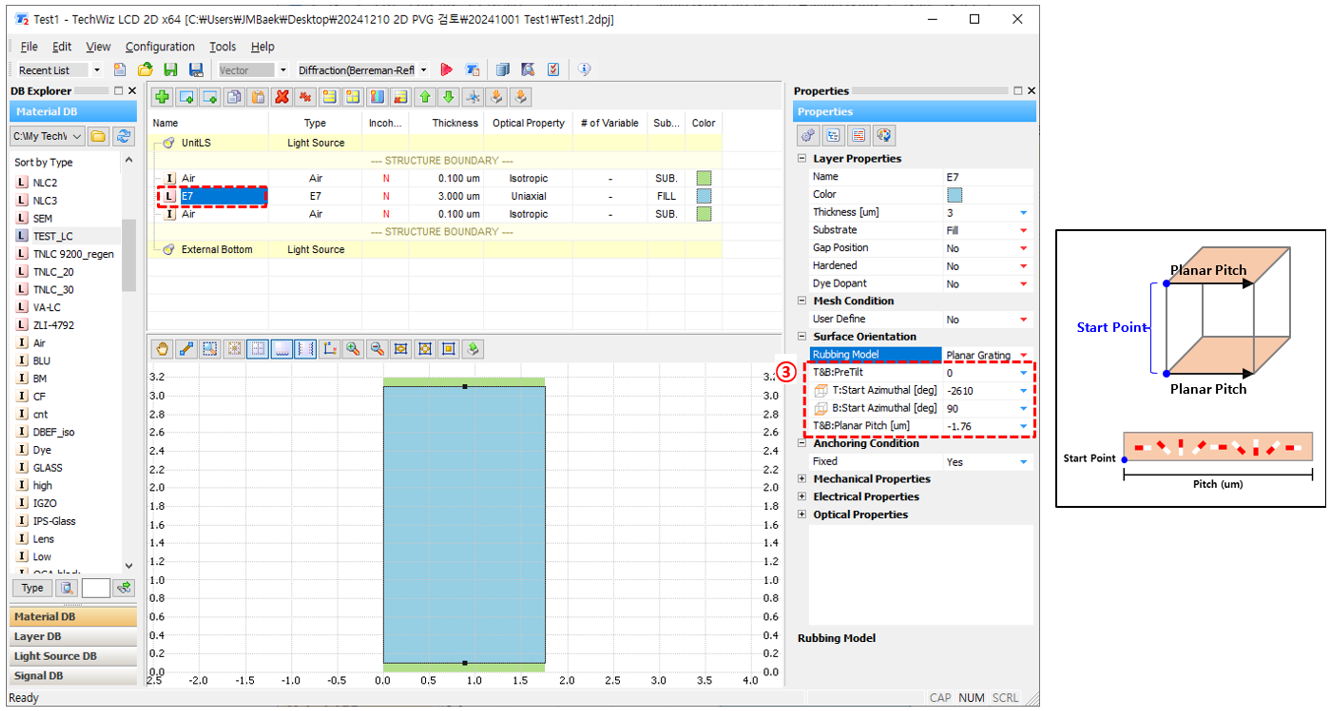Click the red play run simulation icon
The image size is (1333, 711).
pyautogui.click(x=446, y=70)
